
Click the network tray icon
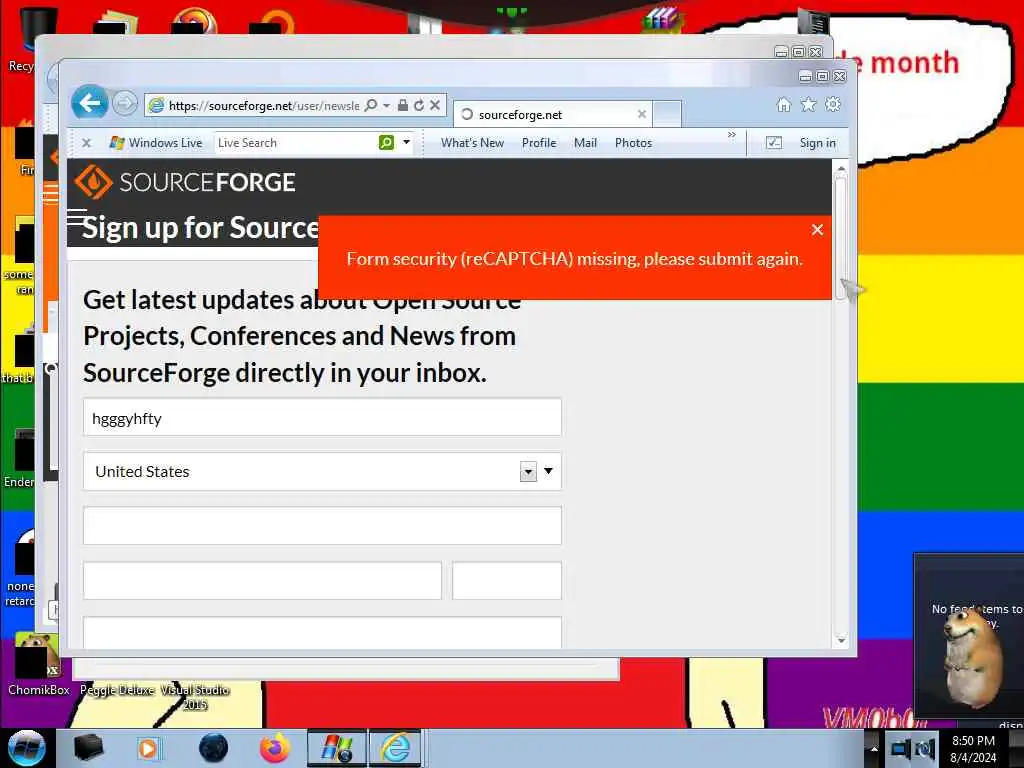[901, 749]
